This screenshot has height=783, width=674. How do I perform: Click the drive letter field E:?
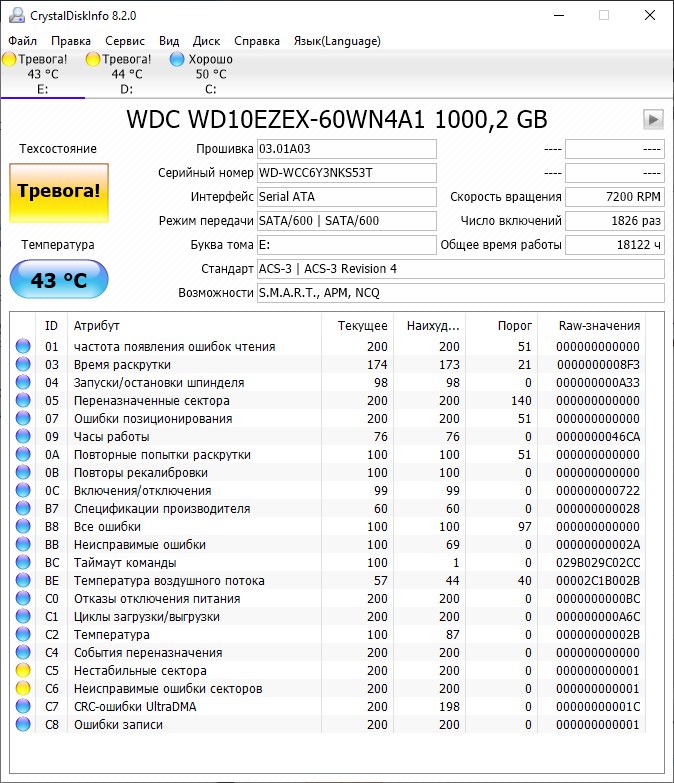point(346,245)
